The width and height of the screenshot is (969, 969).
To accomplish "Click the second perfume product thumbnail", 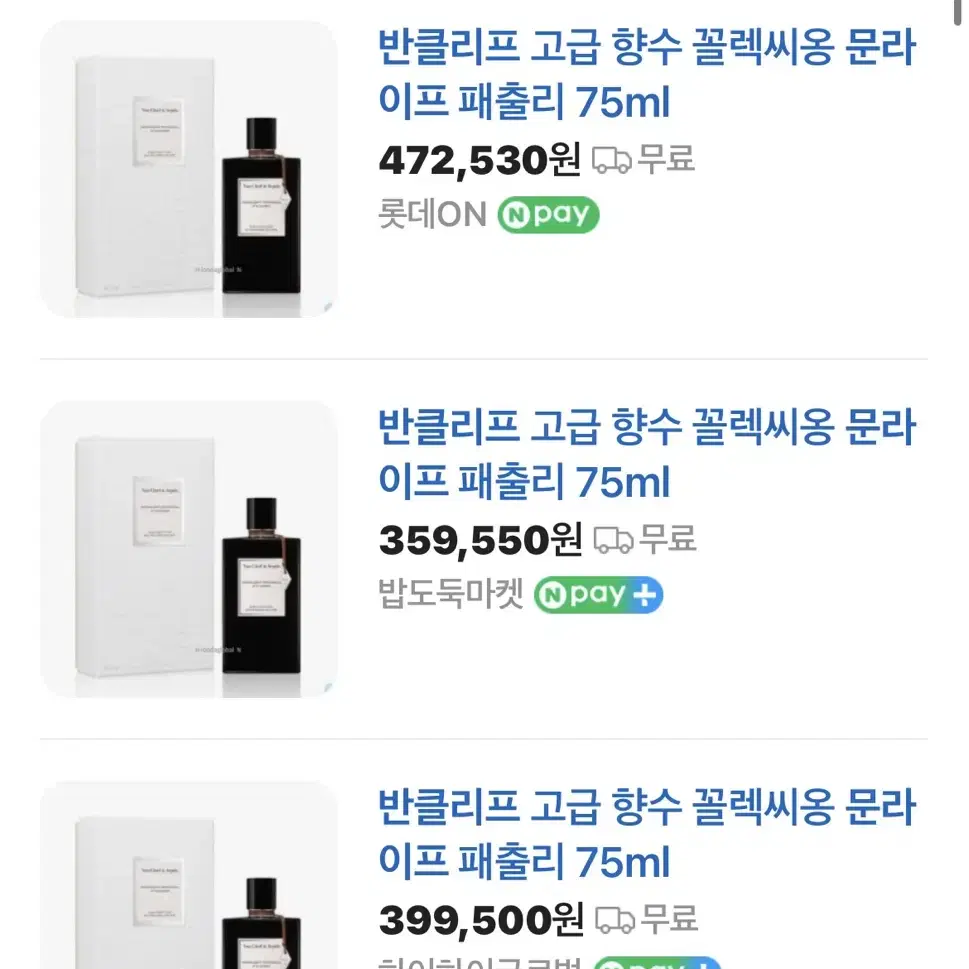I will (189, 549).
